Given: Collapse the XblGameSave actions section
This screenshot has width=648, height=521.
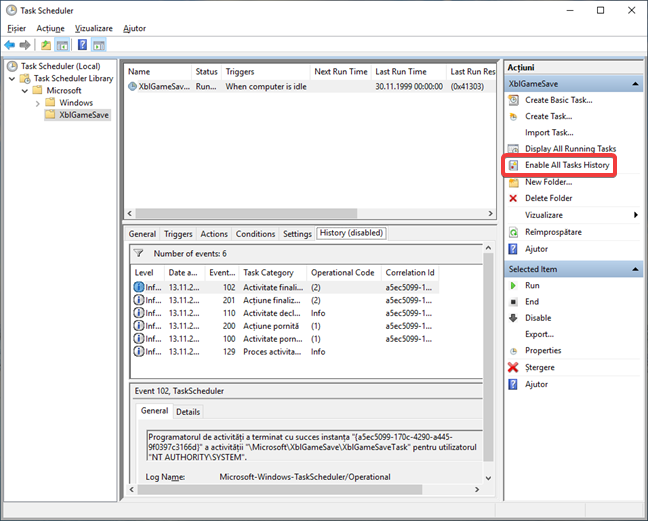Looking at the screenshot, I should pos(635,84).
